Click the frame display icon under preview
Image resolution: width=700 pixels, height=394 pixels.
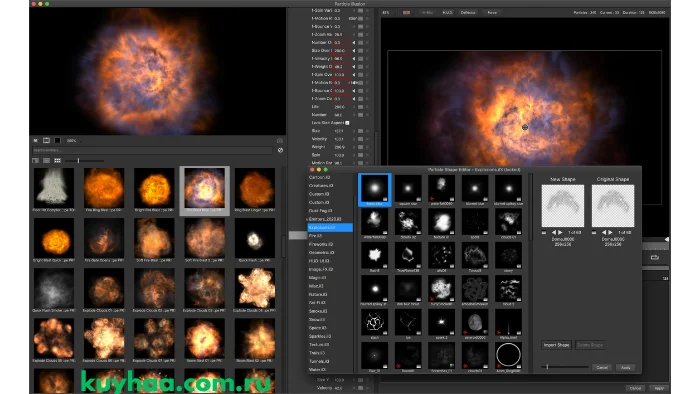tap(46, 141)
